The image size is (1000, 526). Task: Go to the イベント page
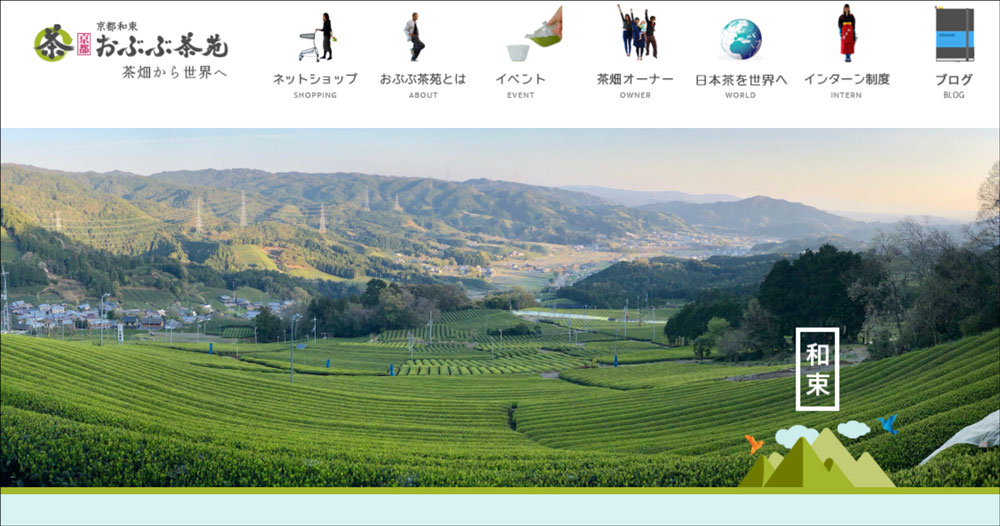coord(520,79)
